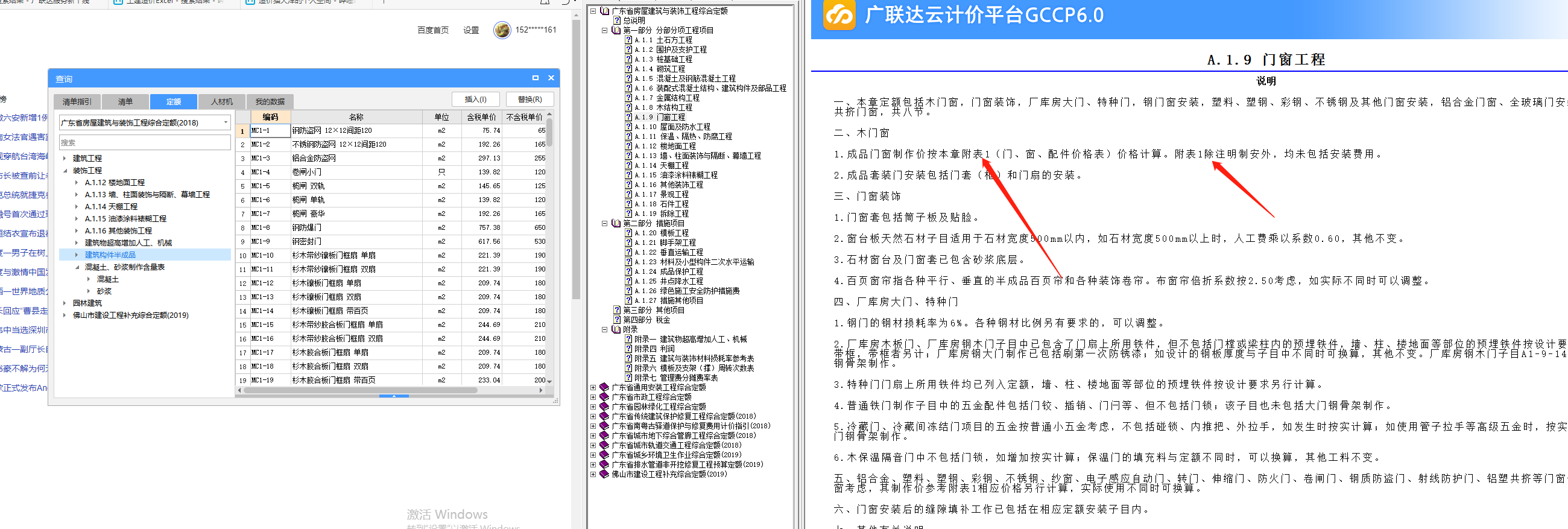Image resolution: width=1568 pixels, height=529 pixels.
Task: Select A.1.15 油漆涂料裱糊工程 in query dialog
Action: pos(125,218)
